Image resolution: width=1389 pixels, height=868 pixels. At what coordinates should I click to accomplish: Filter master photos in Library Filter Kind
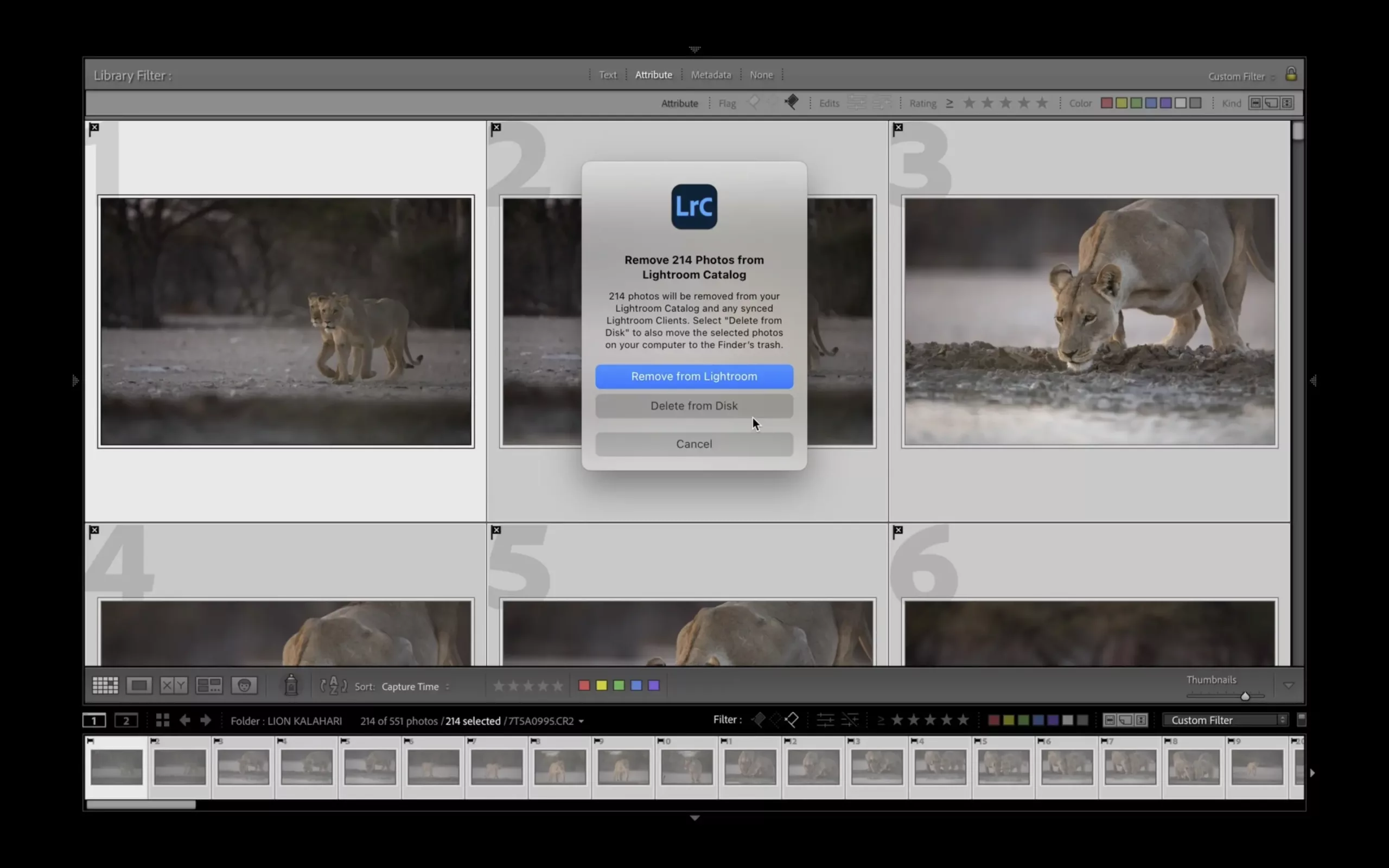[1256, 103]
